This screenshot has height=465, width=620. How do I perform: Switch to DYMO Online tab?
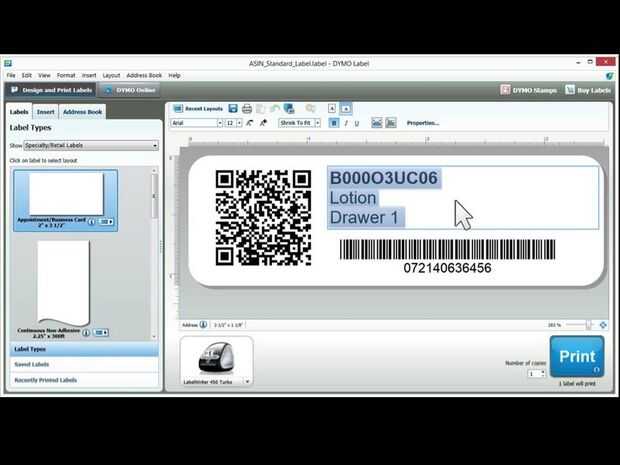[x=130, y=90]
